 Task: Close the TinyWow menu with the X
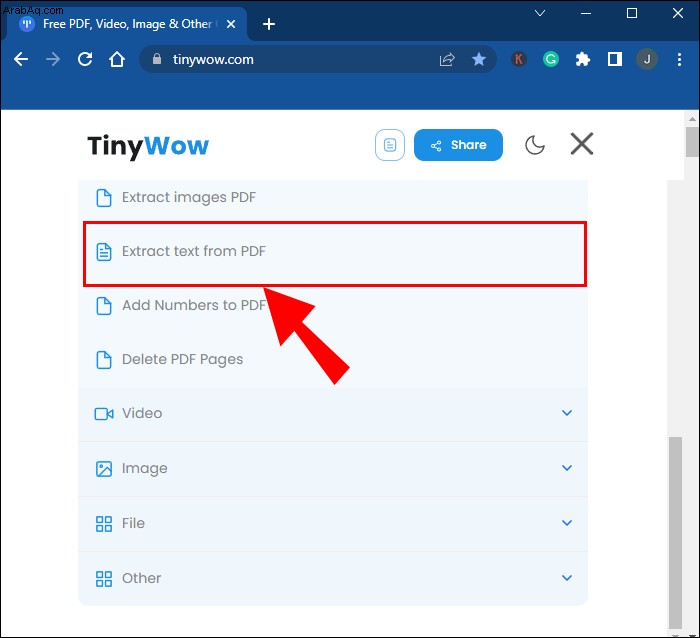(x=582, y=144)
